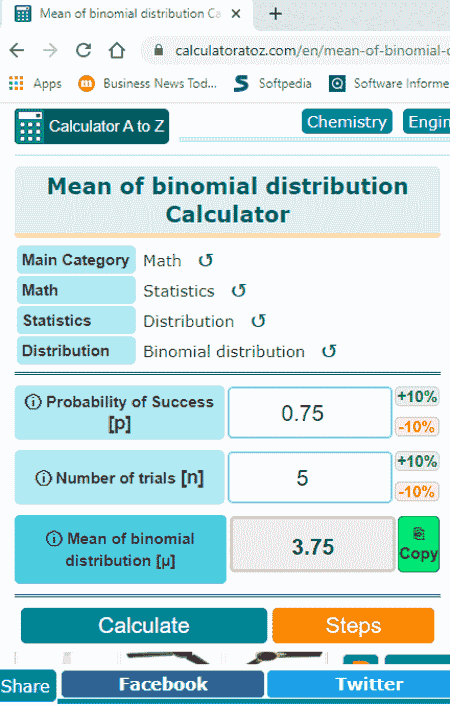Image resolution: width=450 pixels, height=706 pixels.
Task: Reset the Binomial distribution selection arrow
Action: pyautogui.click(x=329, y=351)
